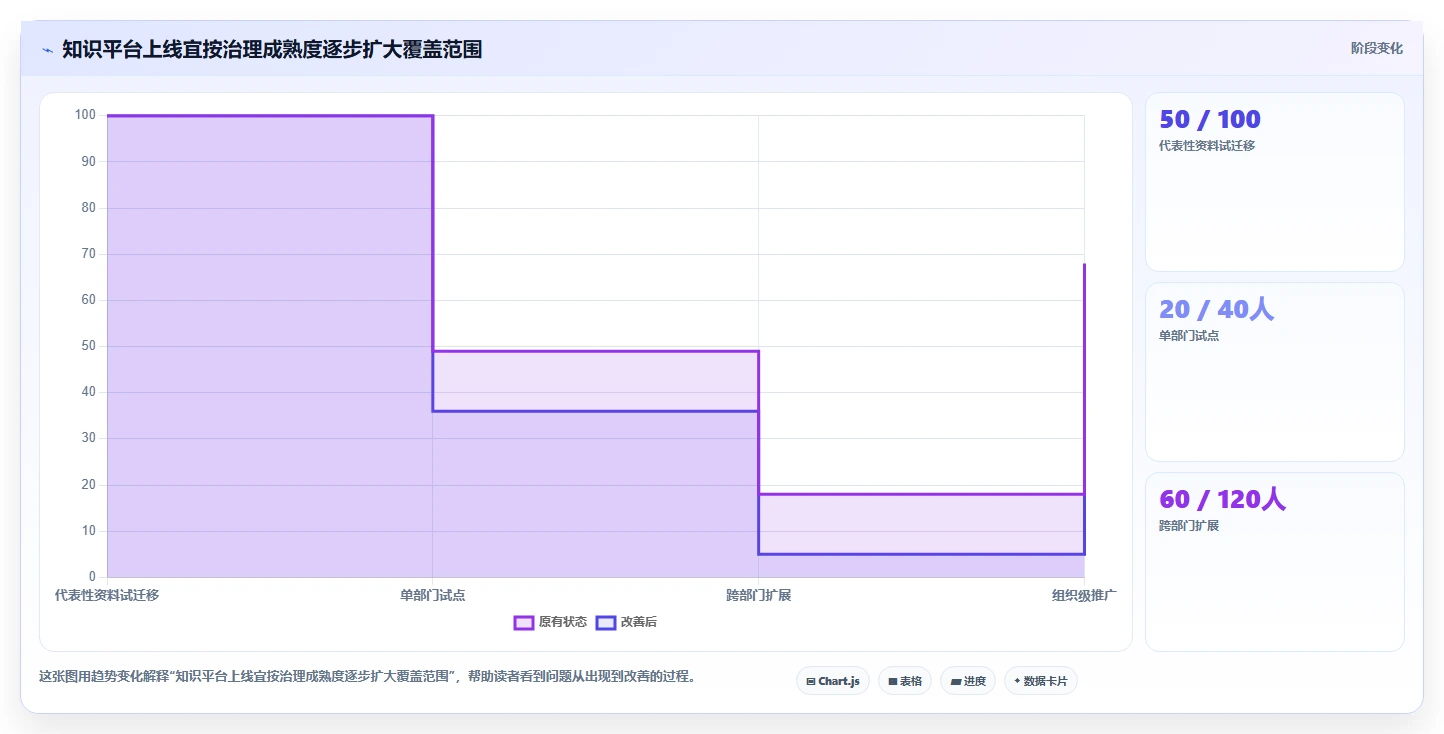Screen dimensions: 1444x734
Task: Toggle the 原有状态 legend swatch
Action: [x=524, y=622]
